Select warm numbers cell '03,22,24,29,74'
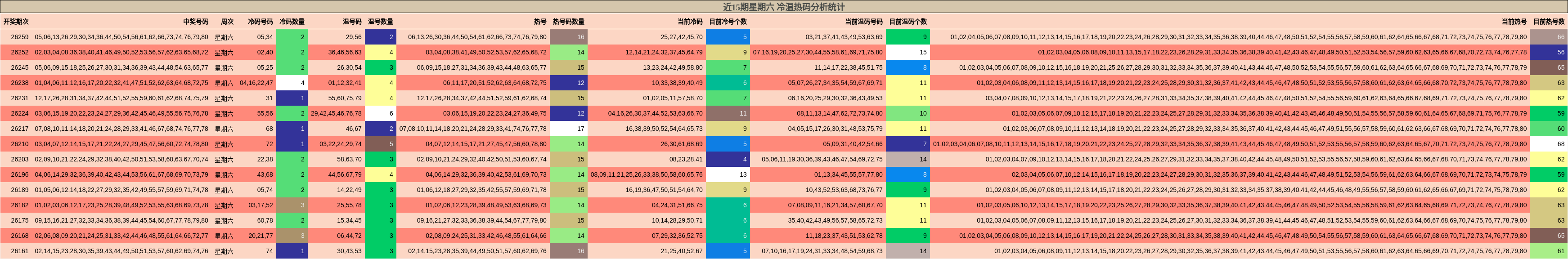The width and height of the screenshot is (1568, 259). [x=336, y=144]
